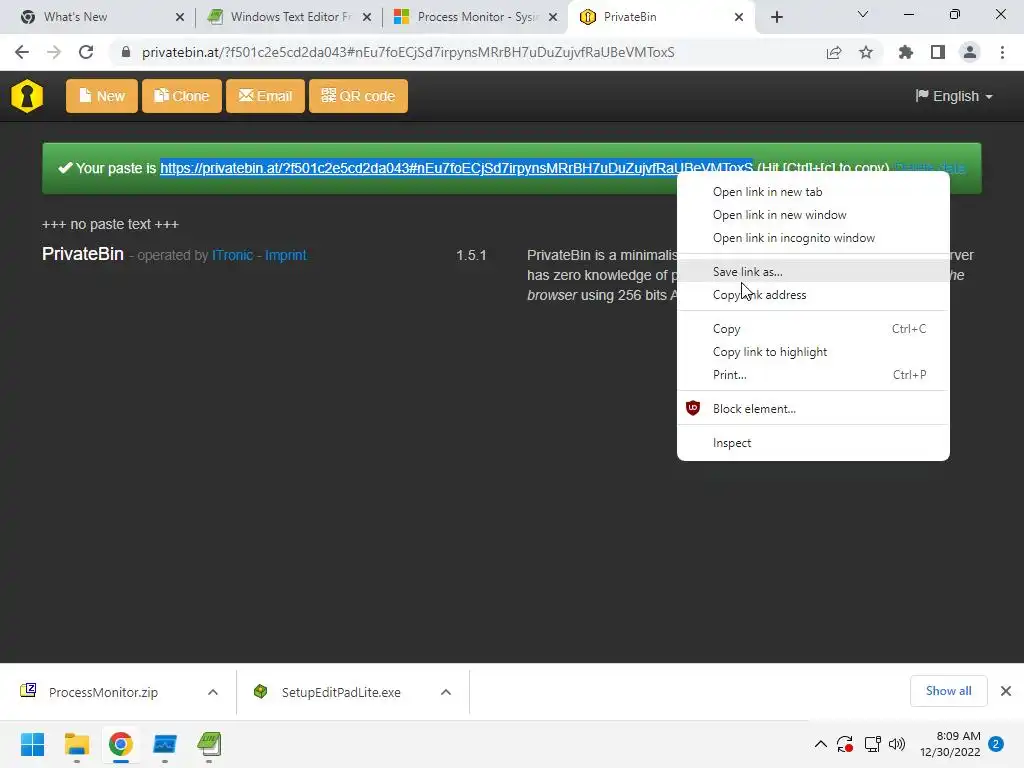Open notification badge showing 2
The width and height of the screenshot is (1024, 768).
(x=996, y=744)
